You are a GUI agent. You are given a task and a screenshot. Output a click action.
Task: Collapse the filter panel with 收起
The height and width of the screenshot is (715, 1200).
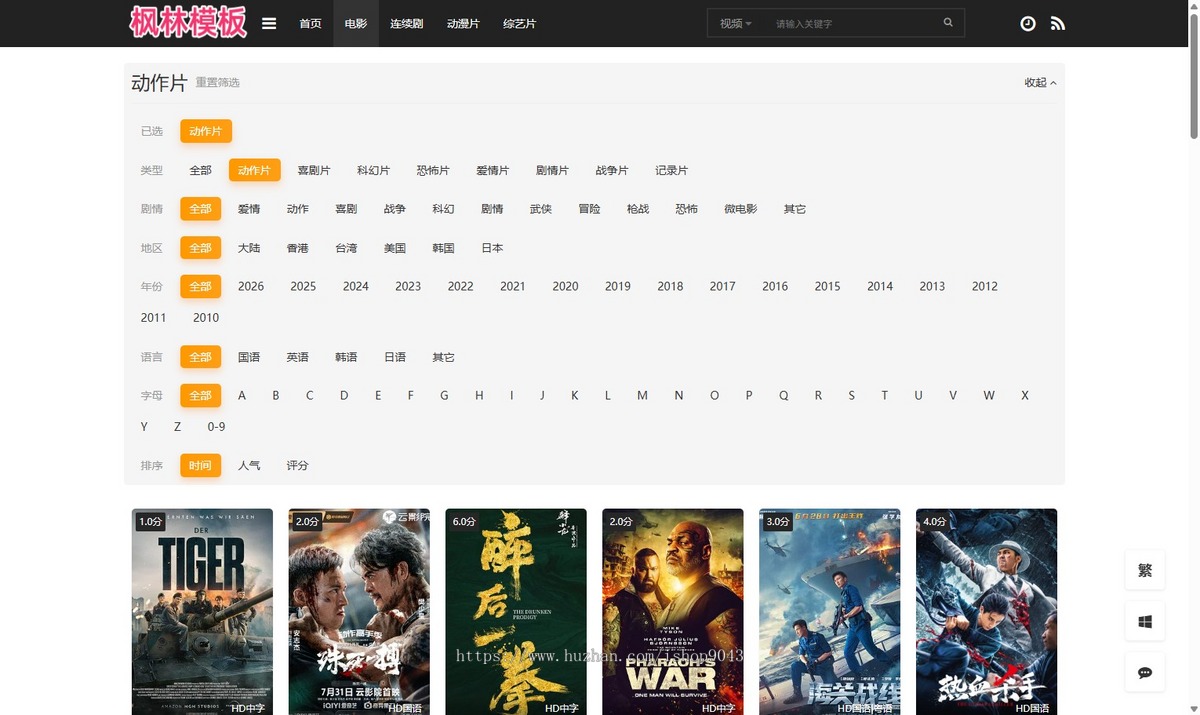click(x=1040, y=83)
